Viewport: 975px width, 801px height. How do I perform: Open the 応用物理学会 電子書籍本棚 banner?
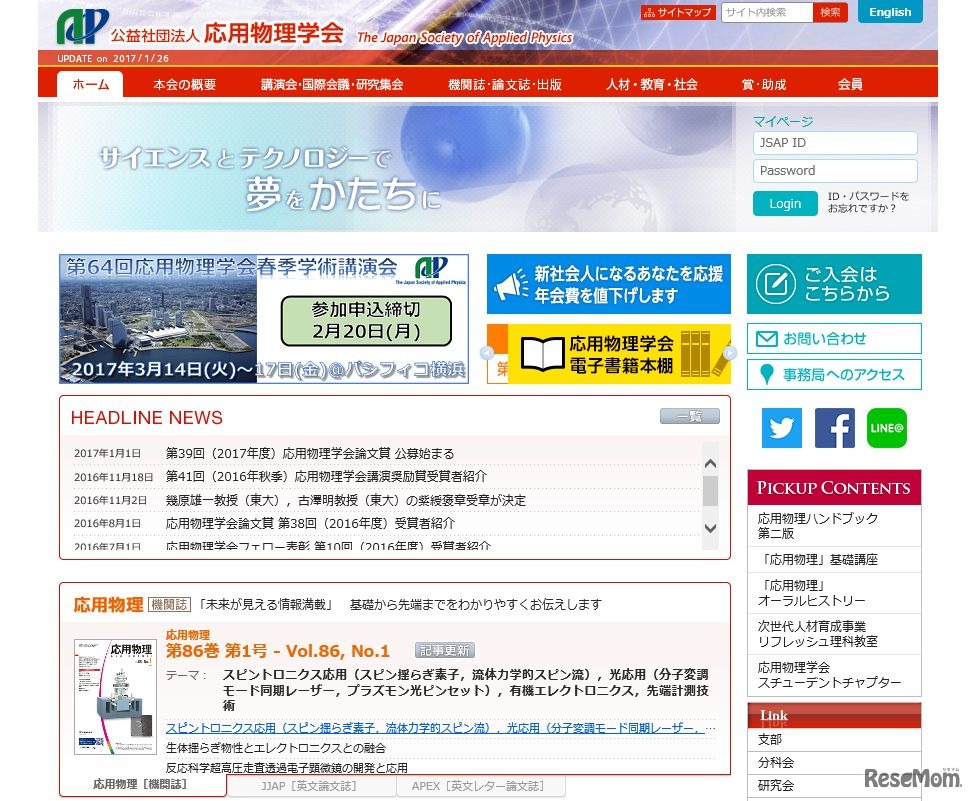click(619, 354)
